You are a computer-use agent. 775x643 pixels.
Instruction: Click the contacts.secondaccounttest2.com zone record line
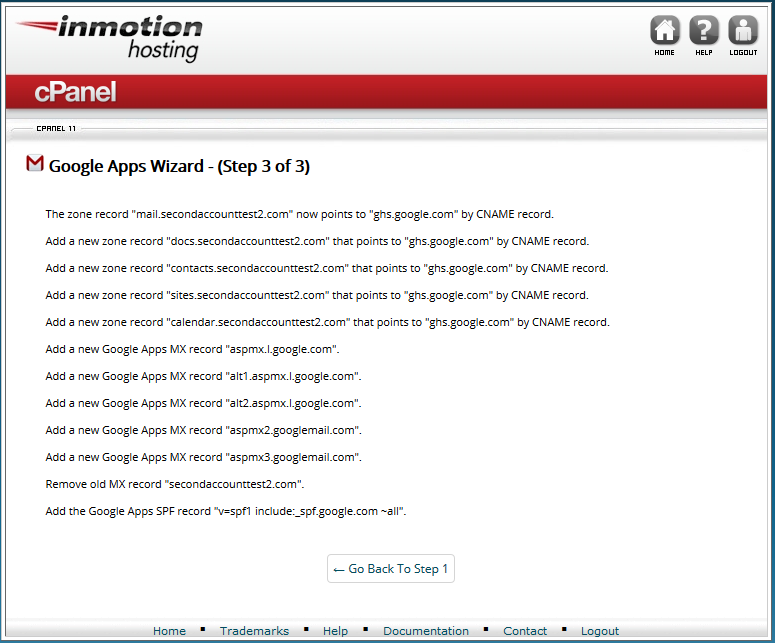[x=327, y=268]
